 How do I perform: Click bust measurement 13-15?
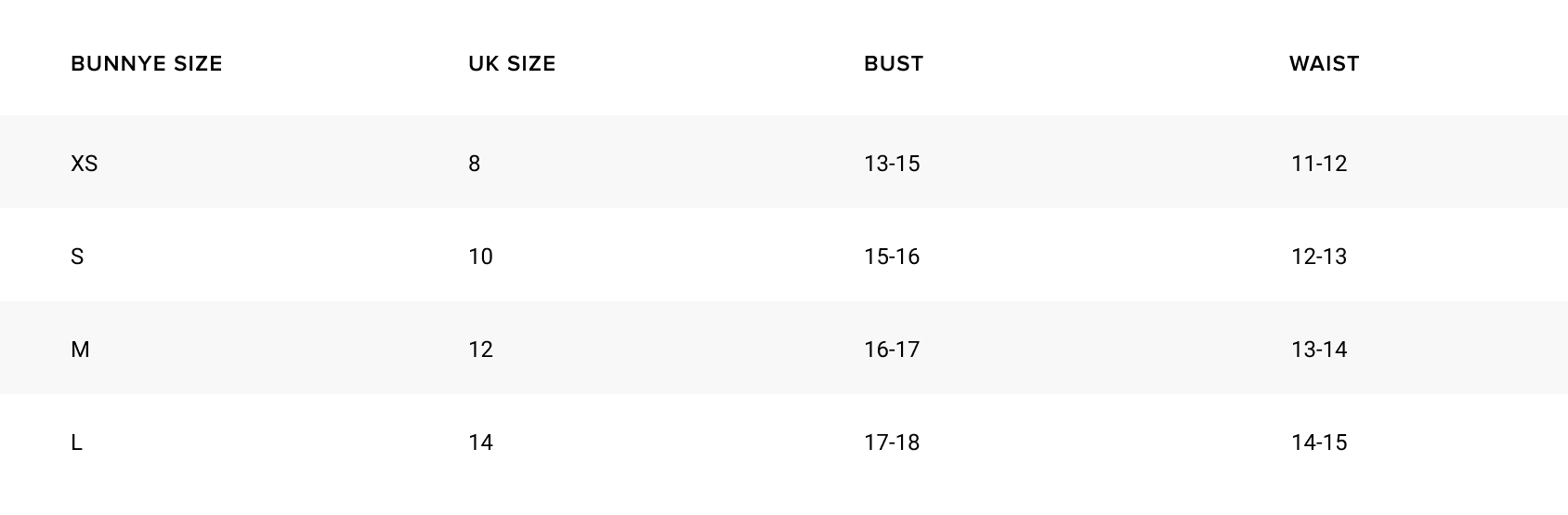click(x=892, y=164)
